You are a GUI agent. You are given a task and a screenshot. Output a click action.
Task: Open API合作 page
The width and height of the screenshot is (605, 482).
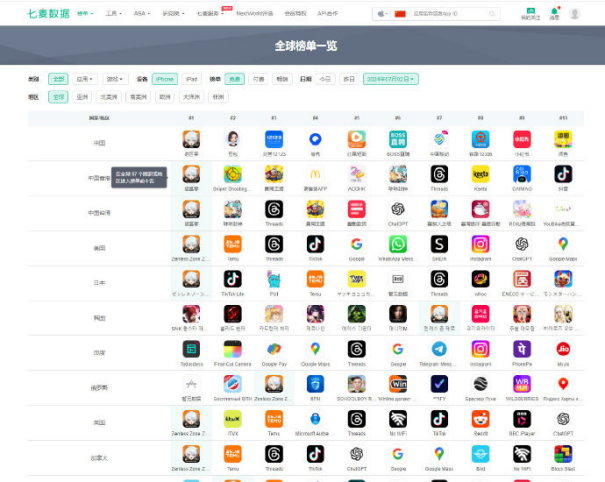pos(328,14)
